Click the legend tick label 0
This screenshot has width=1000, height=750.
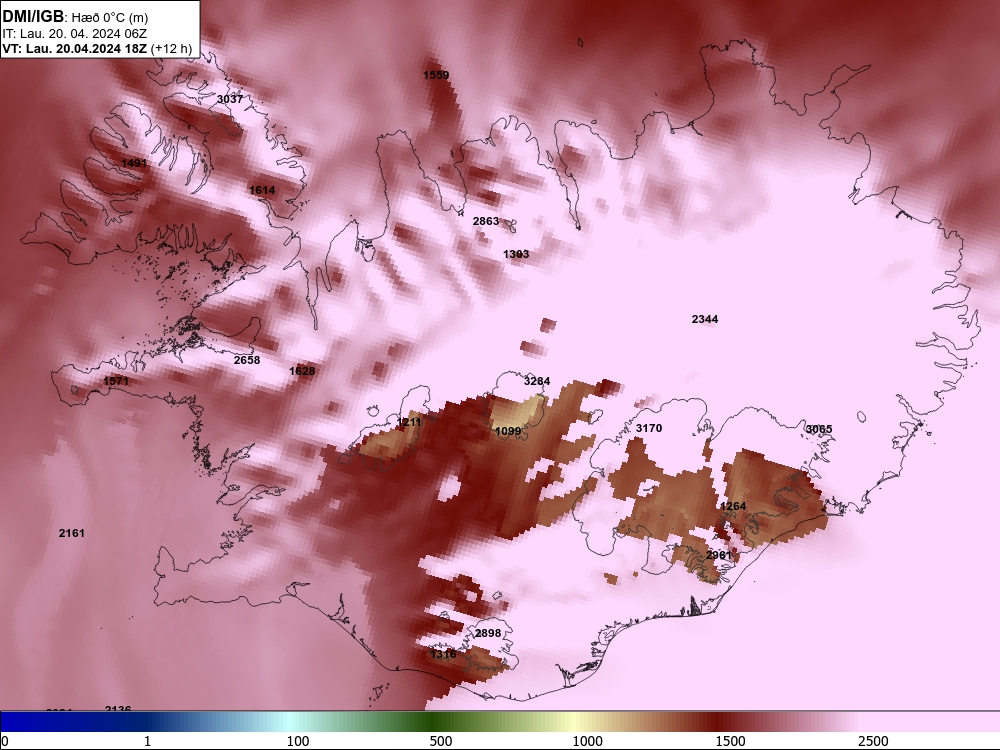[6, 742]
